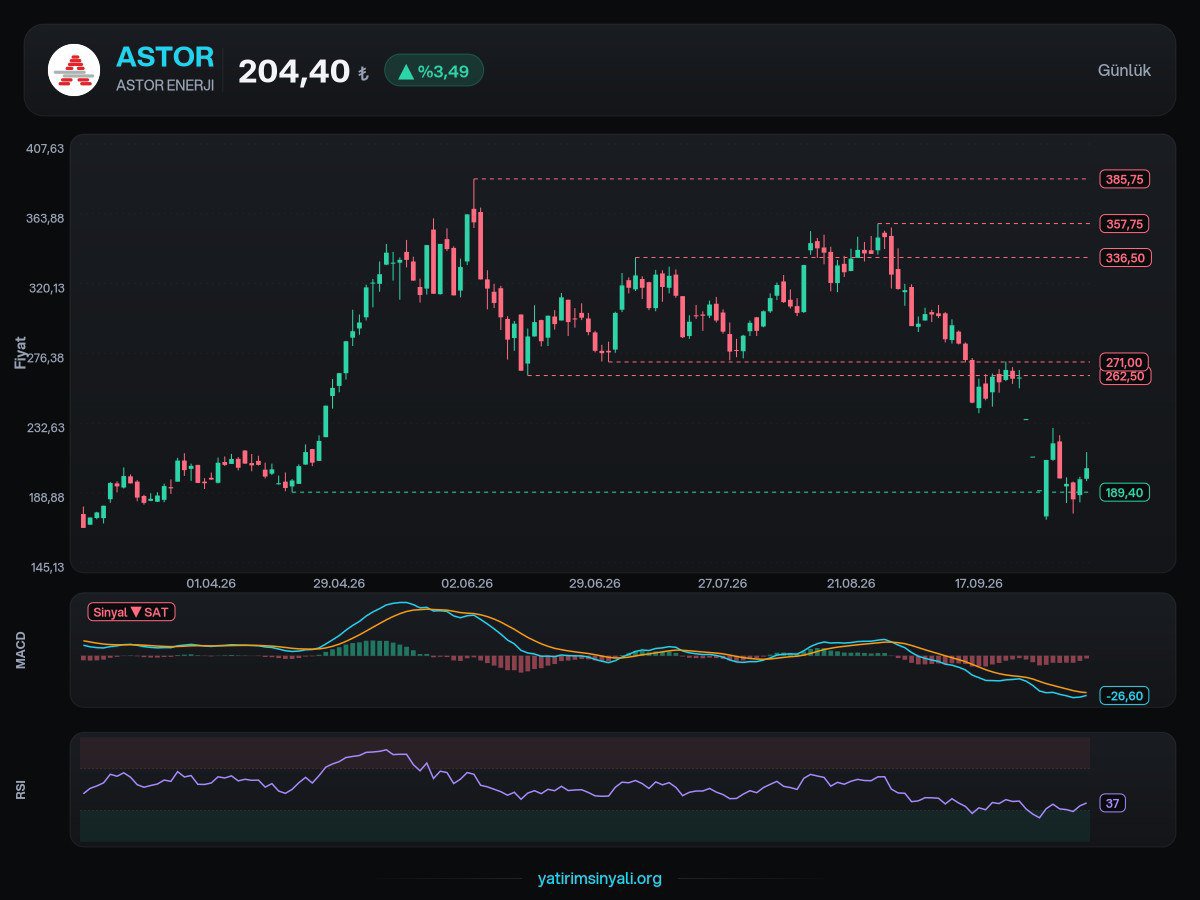Click the 01.04.26 date axis label
Viewport: 1200px width, 900px height.
point(211,583)
